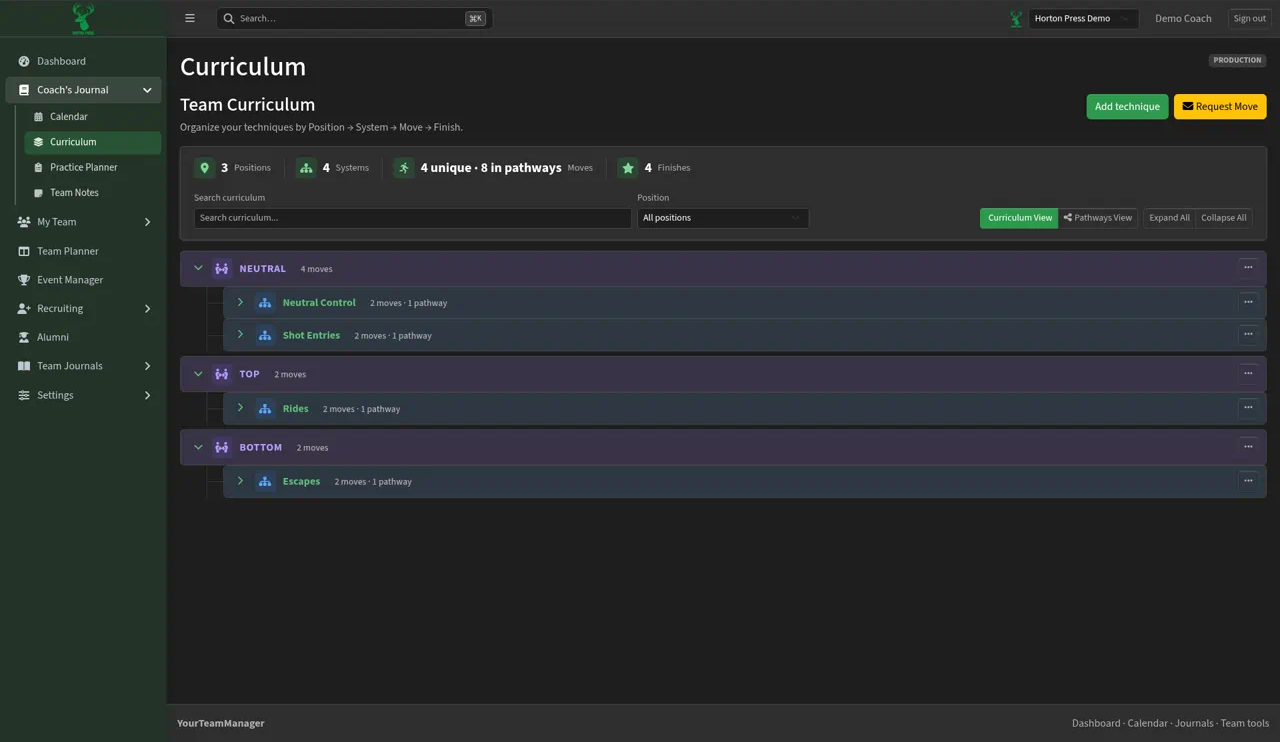Click the deer team logo in sidebar
The height and width of the screenshot is (742, 1280).
83,18
